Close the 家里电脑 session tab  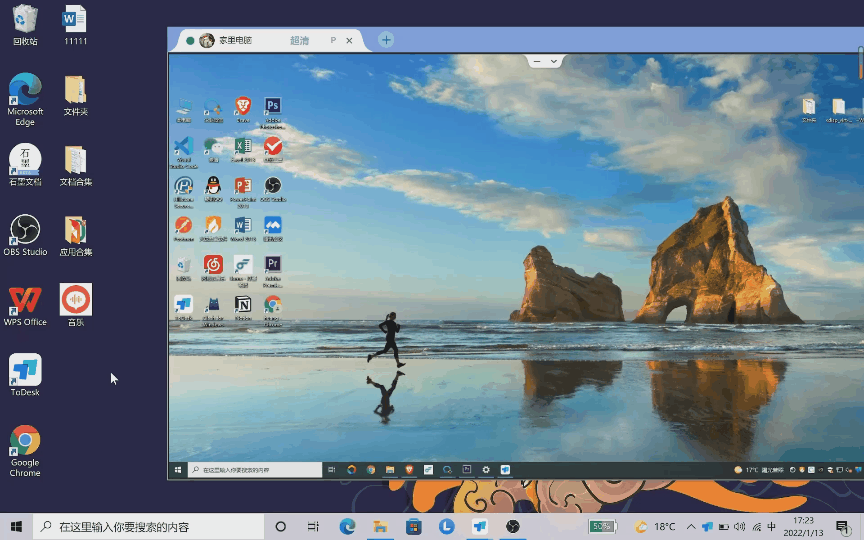click(349, 40)
